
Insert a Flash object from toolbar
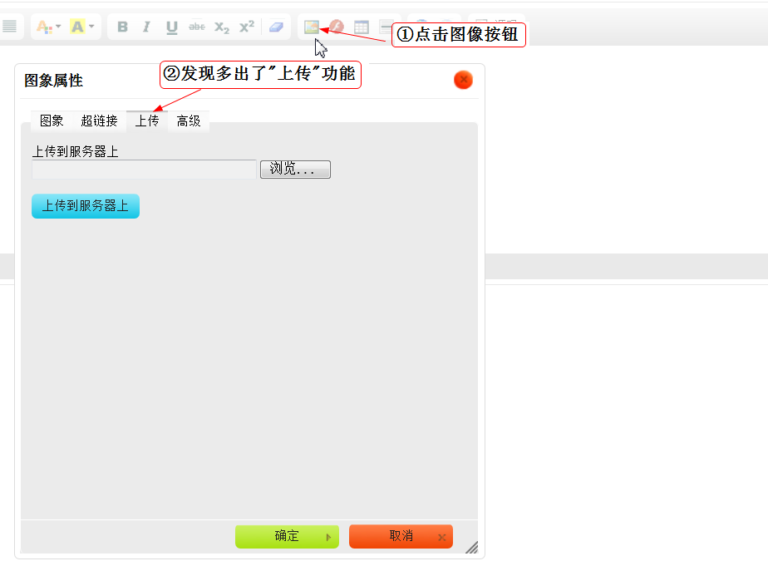tap(337, 27)
